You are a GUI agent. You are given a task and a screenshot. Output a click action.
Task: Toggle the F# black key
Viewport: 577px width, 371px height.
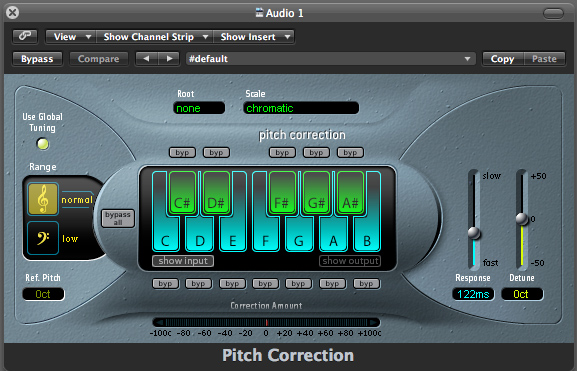click(x=282, y=193)
